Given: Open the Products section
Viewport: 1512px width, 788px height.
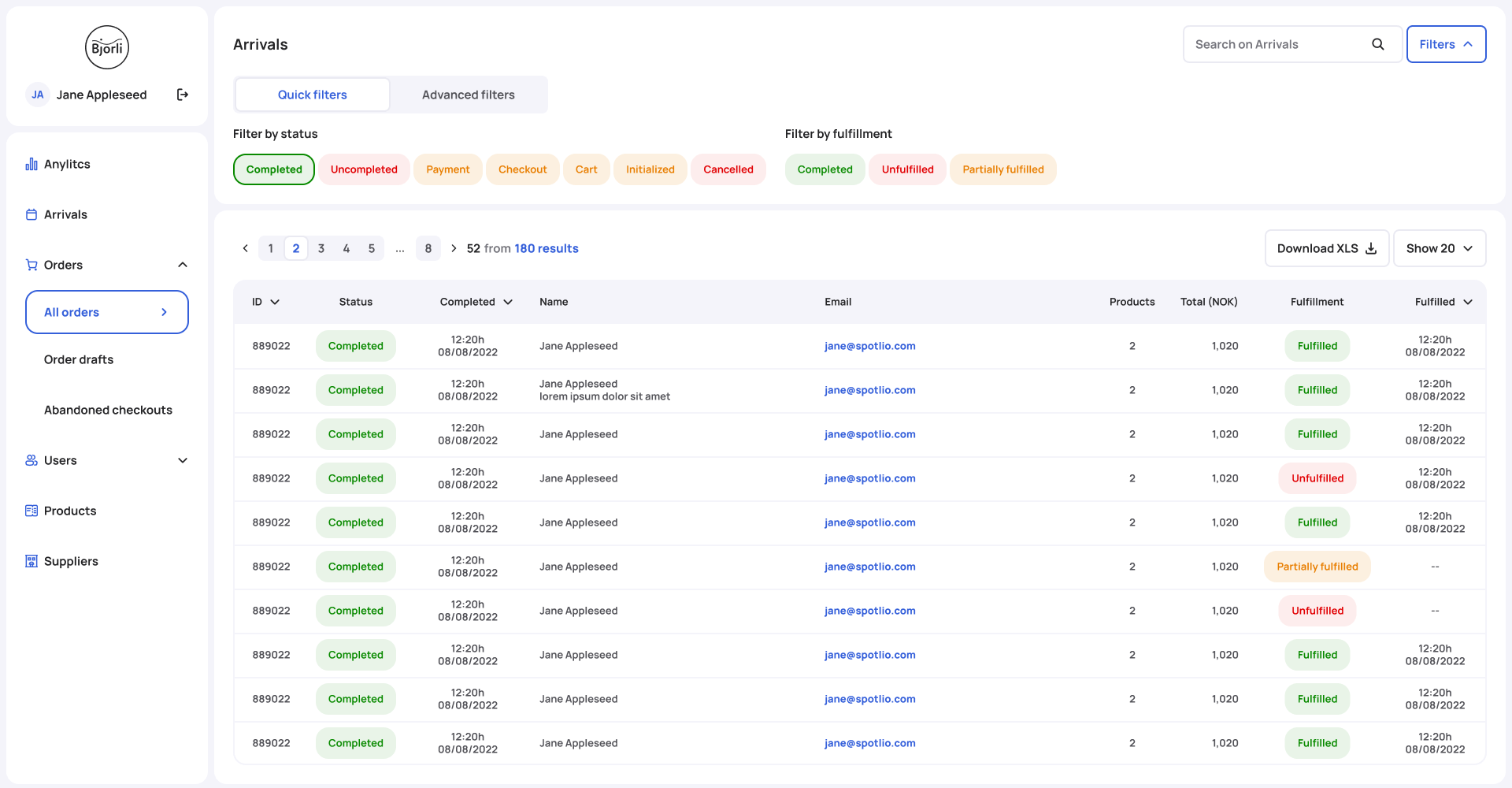Looking at the screenshot, I should [70, 511].
